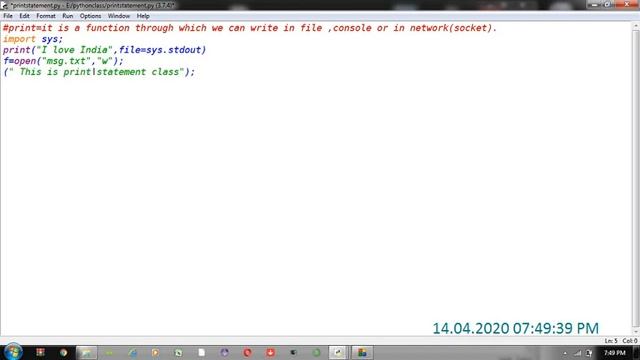640x360 pixels.
Task: Open the red download-arrow taskbar icon
Action: click(270, 353)
